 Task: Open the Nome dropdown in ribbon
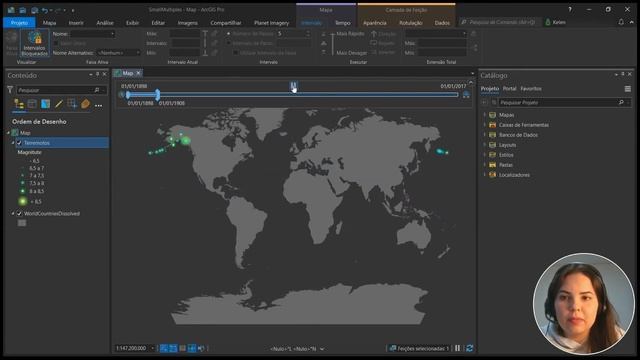click(x=113, y=34)
